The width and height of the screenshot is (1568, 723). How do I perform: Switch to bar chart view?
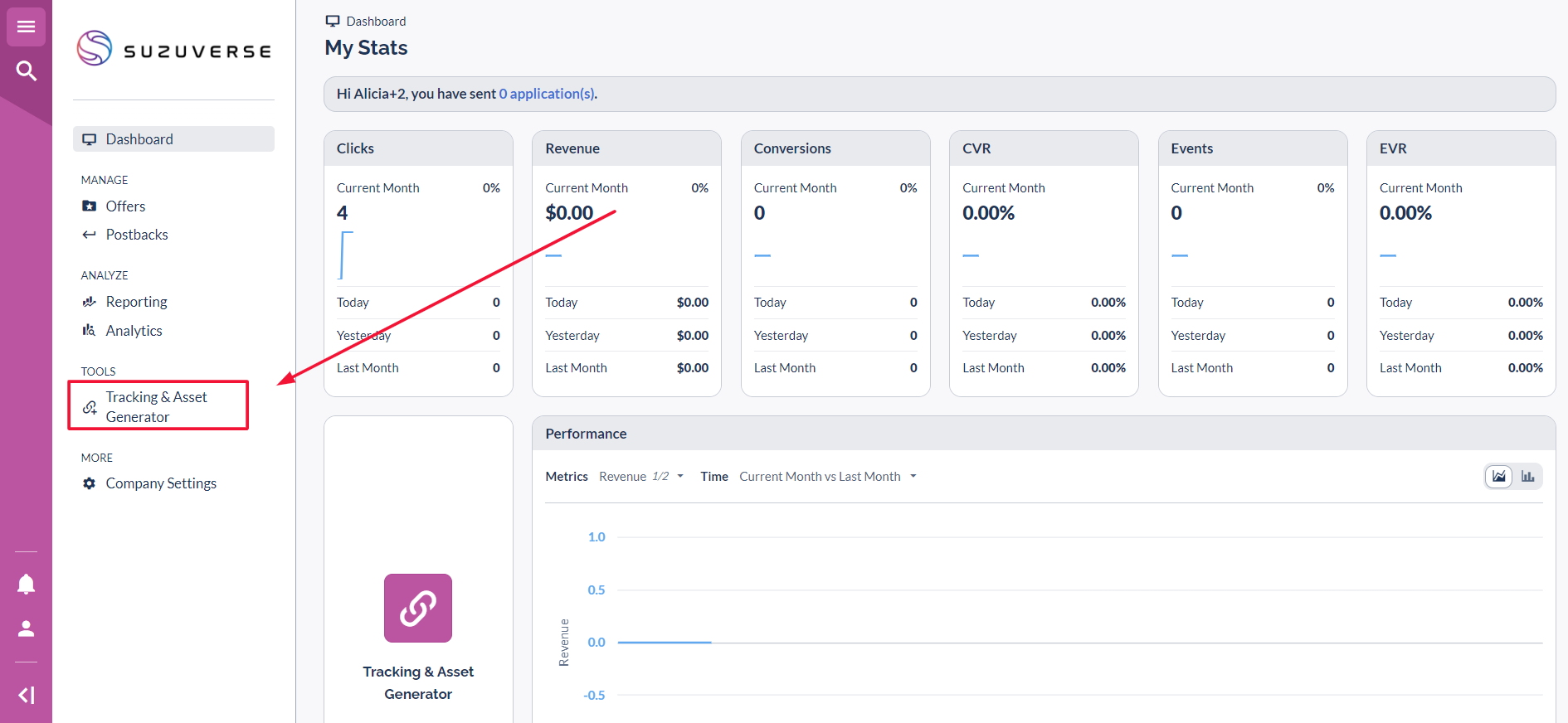coord(1527,476)
